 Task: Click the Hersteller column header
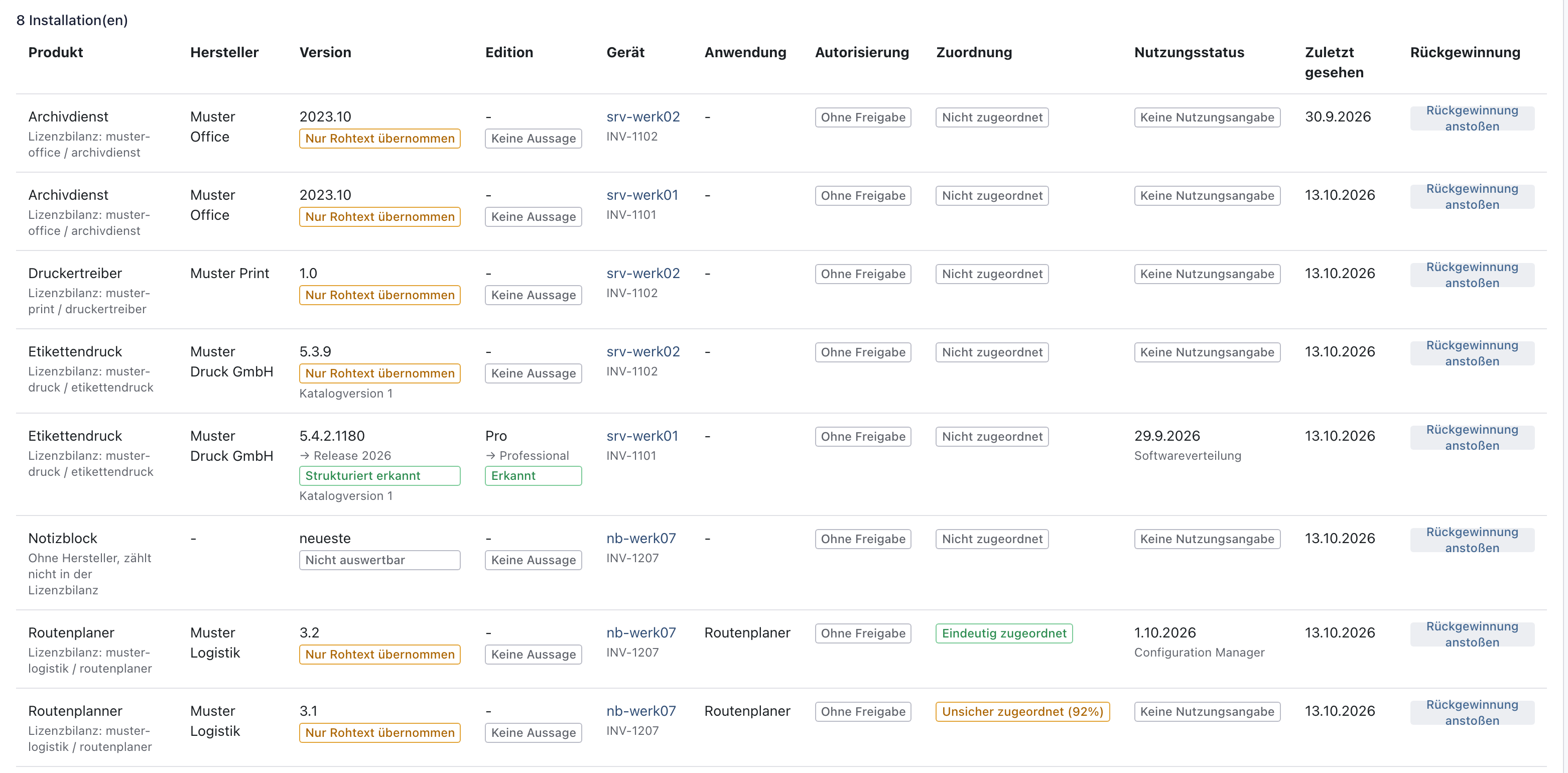click(224, 52)
